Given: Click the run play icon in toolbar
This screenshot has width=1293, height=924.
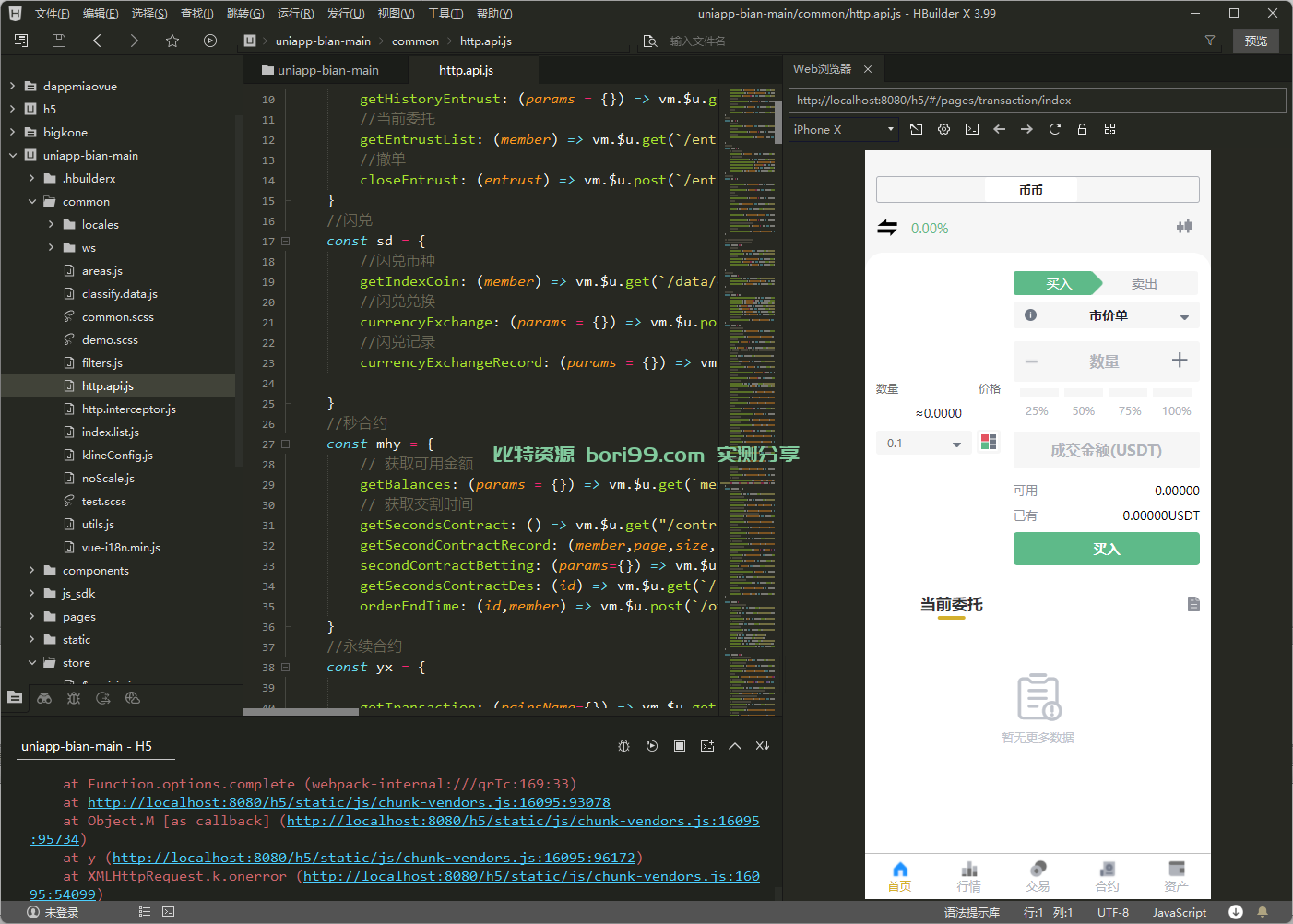Looking at the screenshot, I should pyautogui.click(x=210, y=41).
